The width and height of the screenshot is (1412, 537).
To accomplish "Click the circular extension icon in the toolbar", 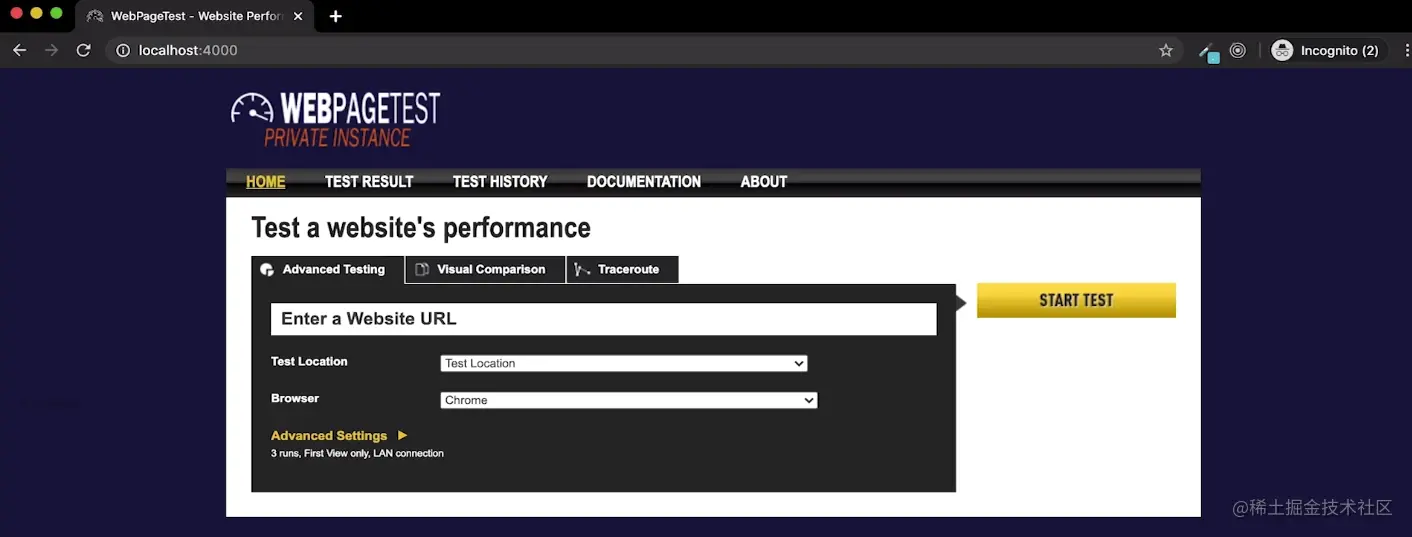I will [x=1238, y=50].
